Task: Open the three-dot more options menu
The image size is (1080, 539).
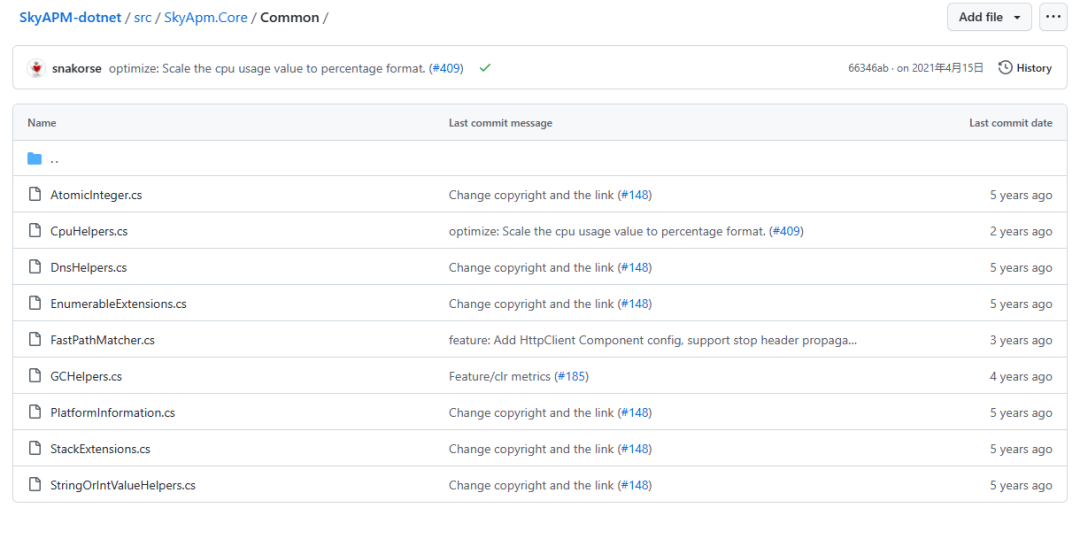Action: (x=1053, y=17)
